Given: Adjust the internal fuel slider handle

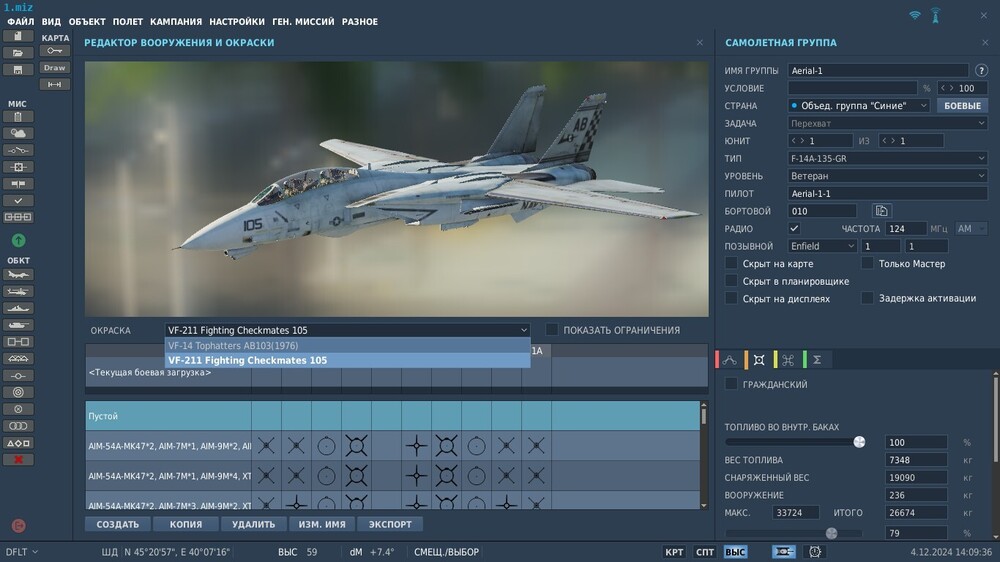Looking at the screenshot, I should click(859, 442).
